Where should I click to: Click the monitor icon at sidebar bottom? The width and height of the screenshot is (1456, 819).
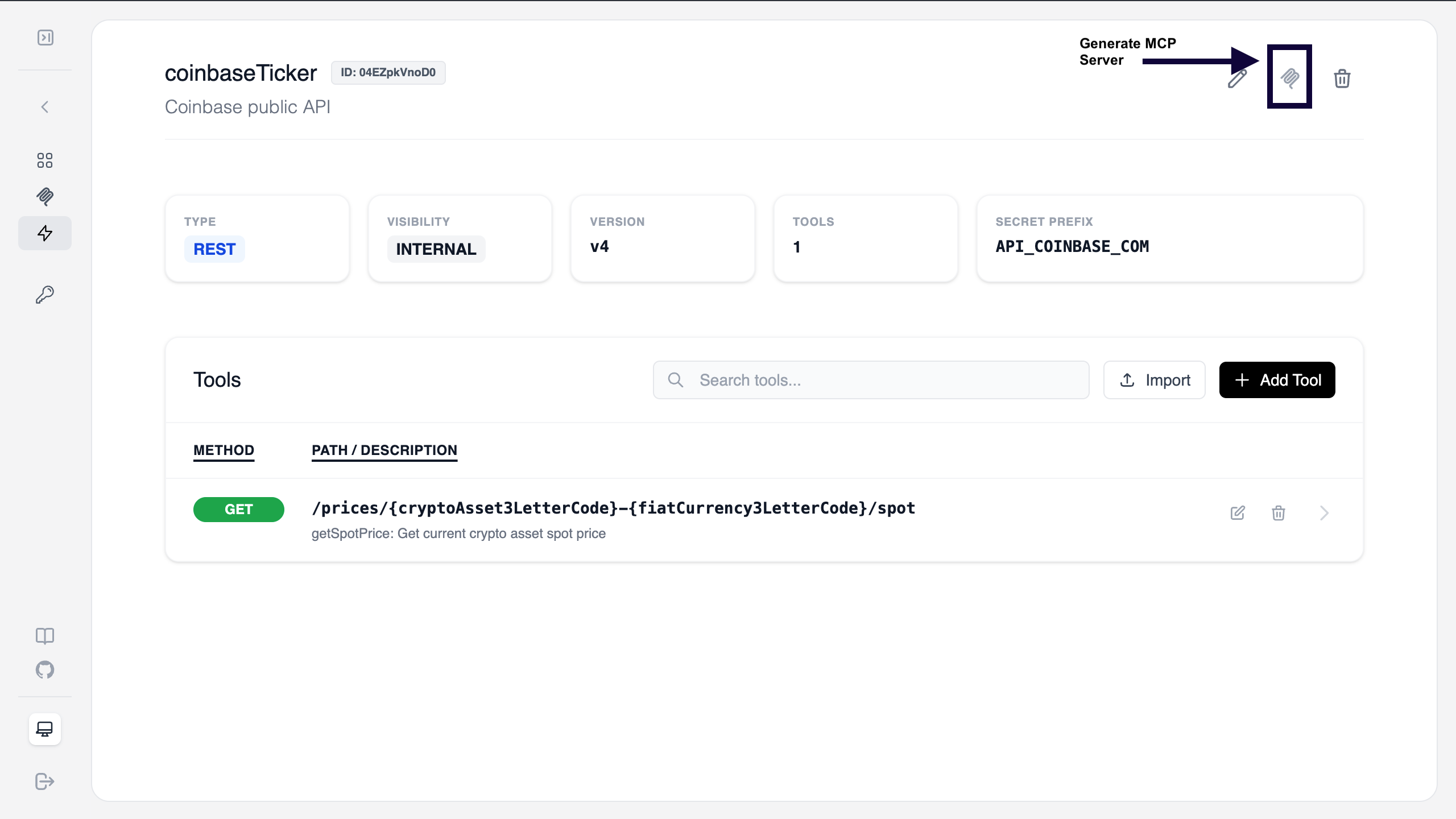45,729
